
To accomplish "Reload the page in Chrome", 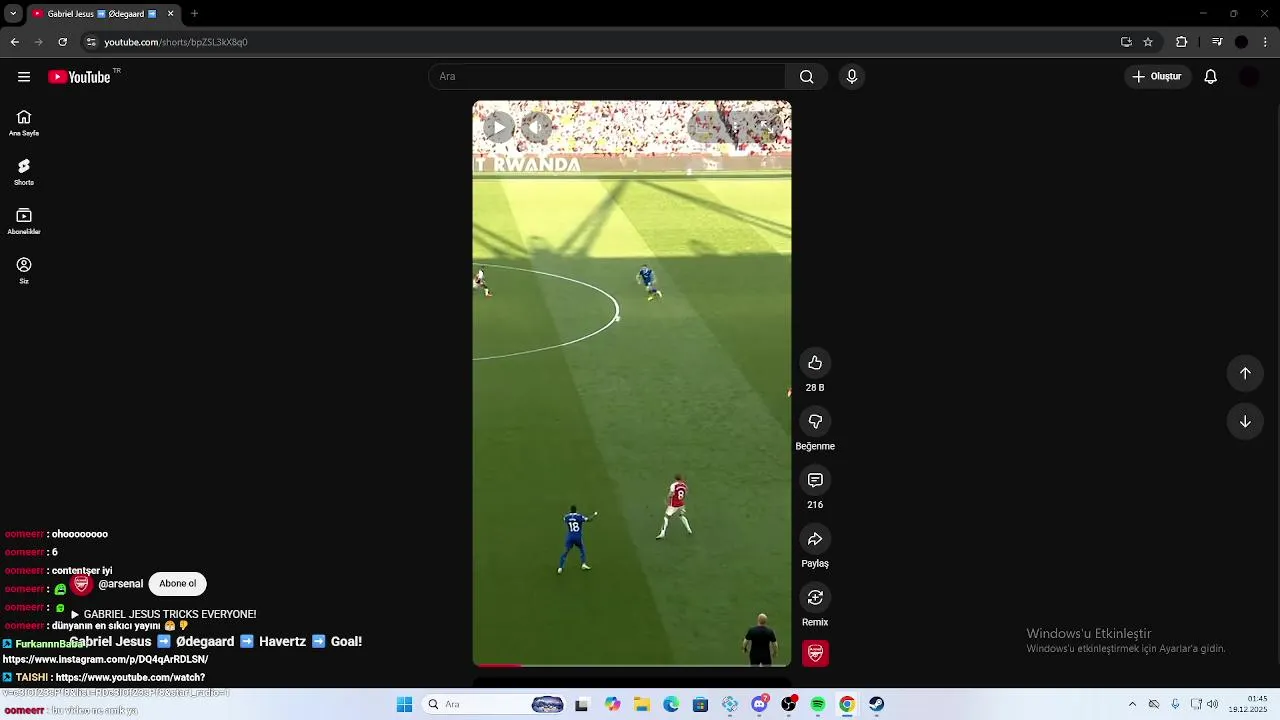I will click(x=63, y=42).
